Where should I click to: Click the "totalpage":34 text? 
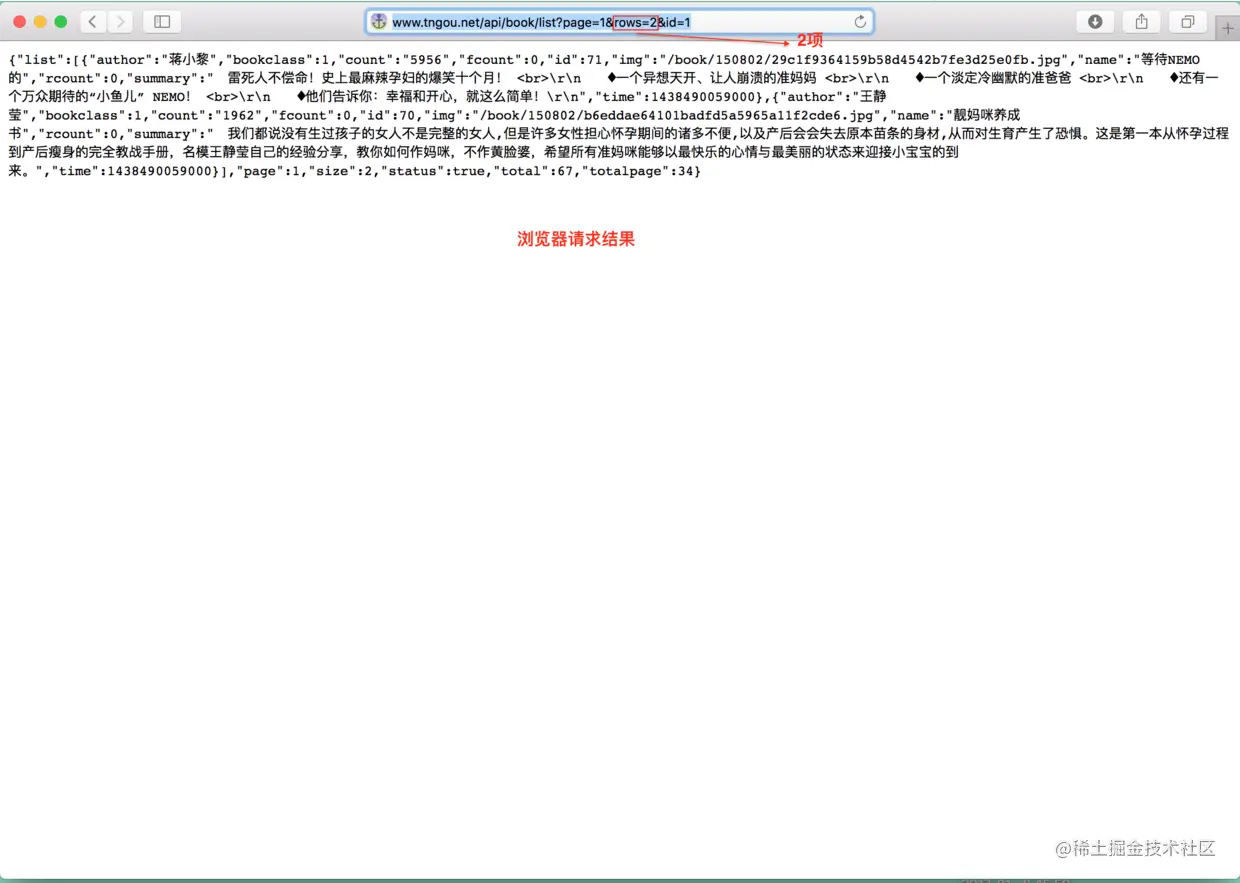point(639,172)
